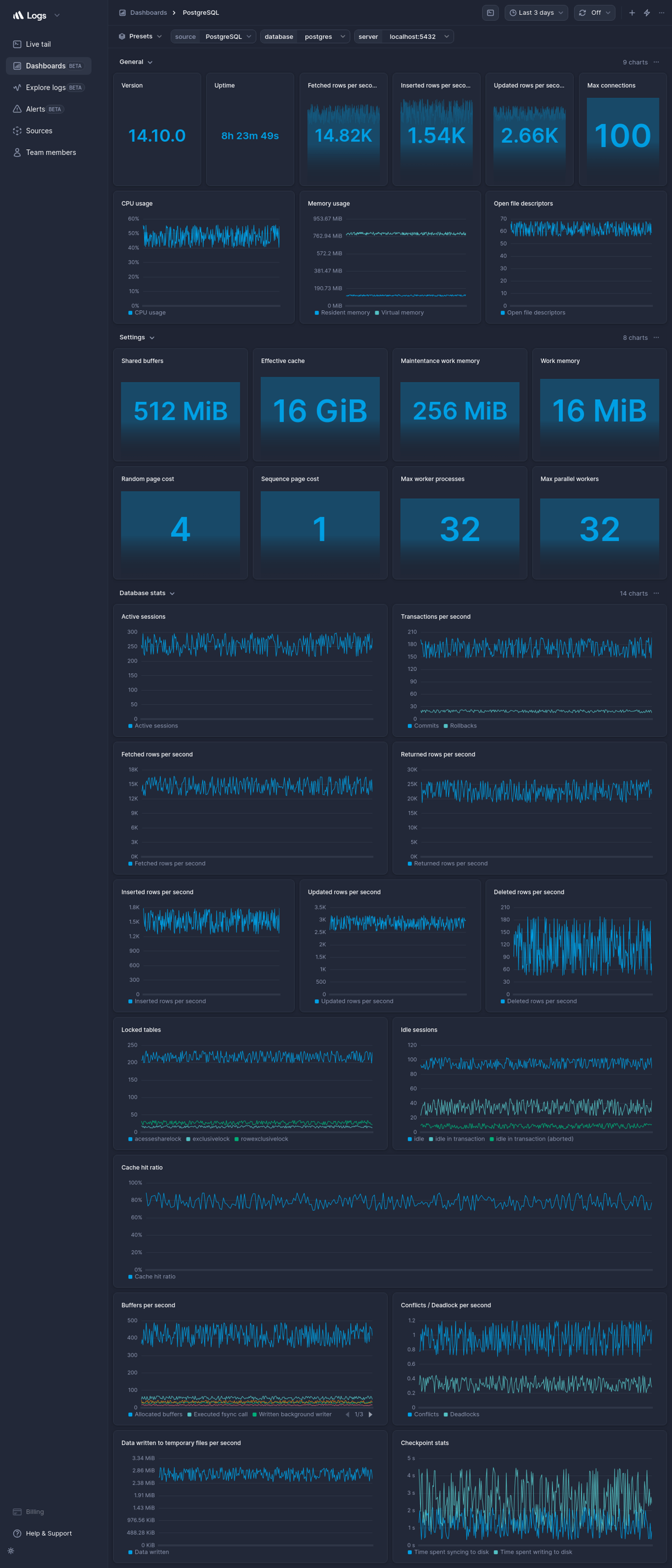Go to next legend page in Buffers chart
672x1568 pixels.
click(x=370, y=1414)
